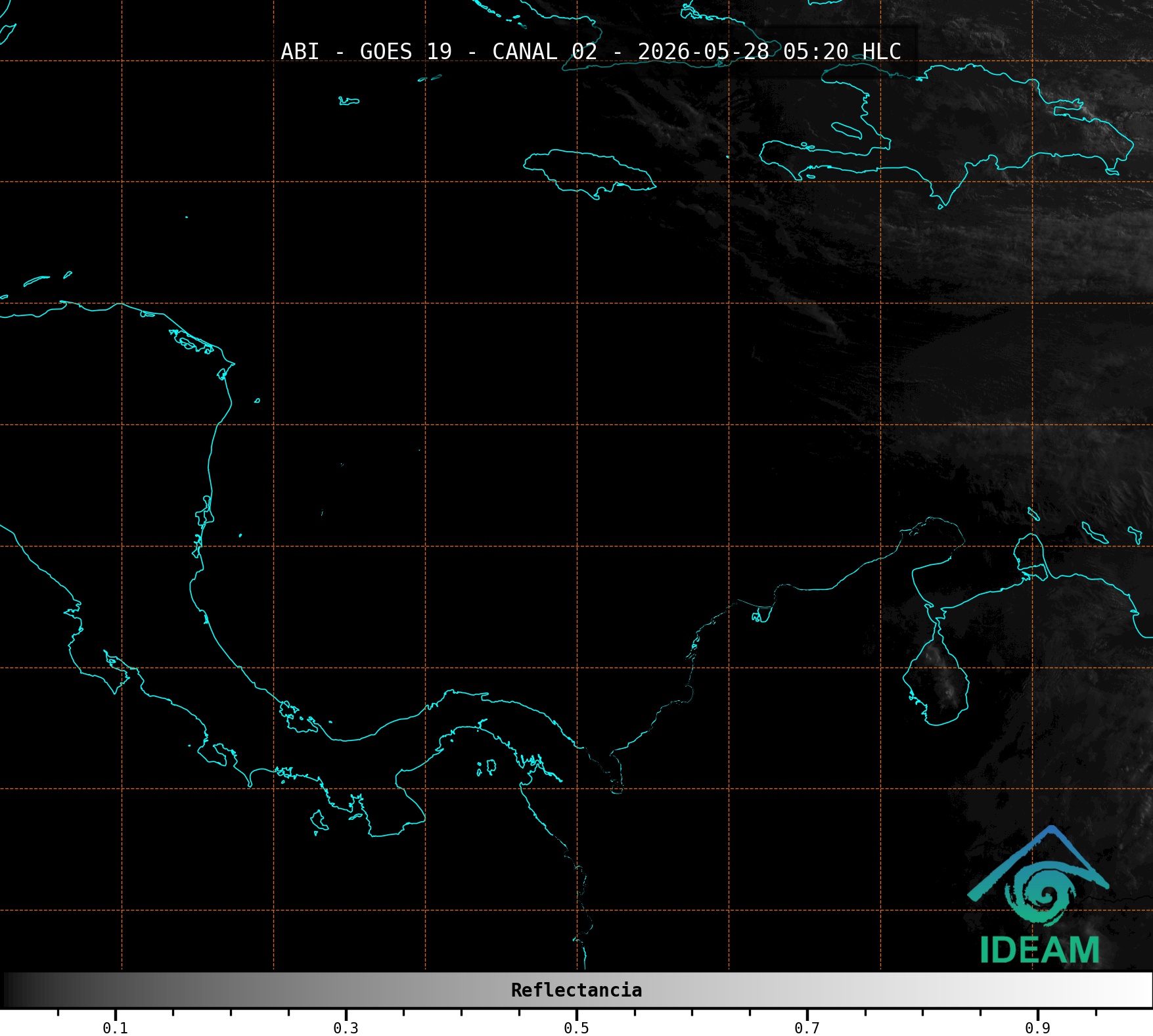This screenshot has width=1153, height=1036.
Task: Click the green IDEAM wordmark text
Action: tap(1039, 950)
